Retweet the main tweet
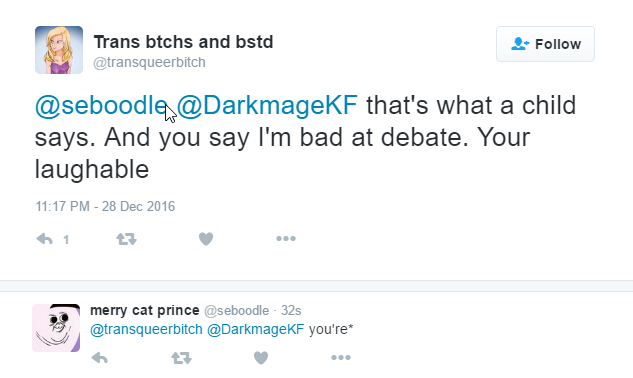 126,239
